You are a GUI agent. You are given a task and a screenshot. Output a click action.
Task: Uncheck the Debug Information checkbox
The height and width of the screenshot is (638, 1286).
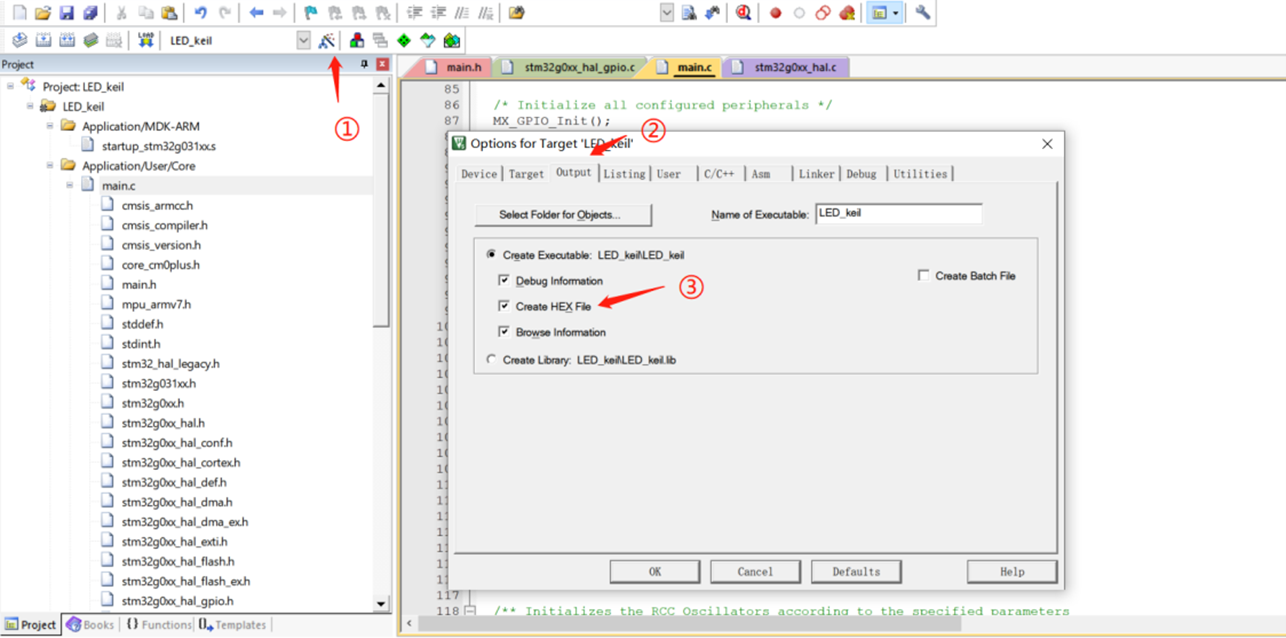(x=504, y=281)
